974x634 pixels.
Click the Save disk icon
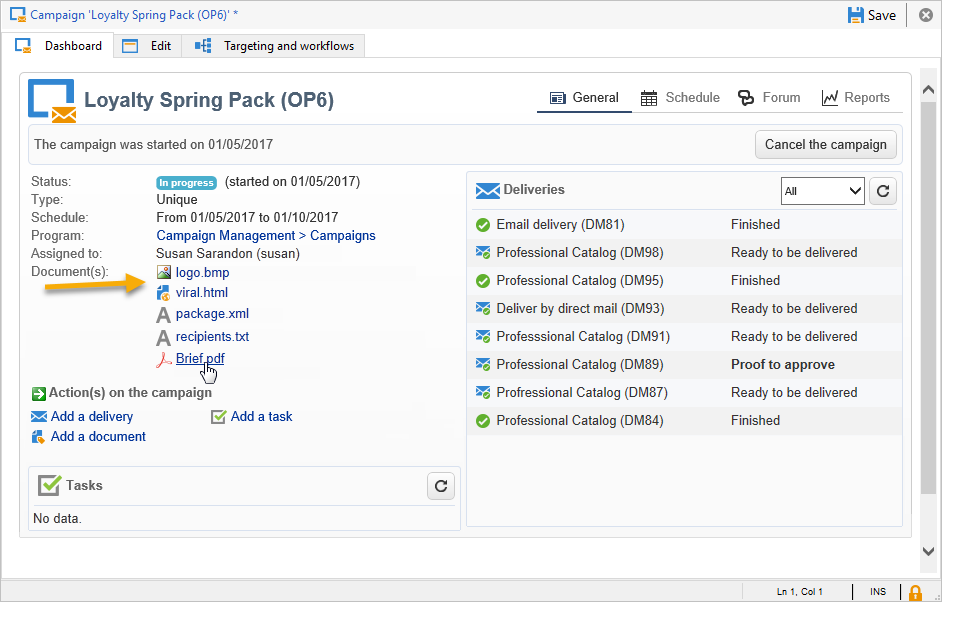(x=856, y=15)
